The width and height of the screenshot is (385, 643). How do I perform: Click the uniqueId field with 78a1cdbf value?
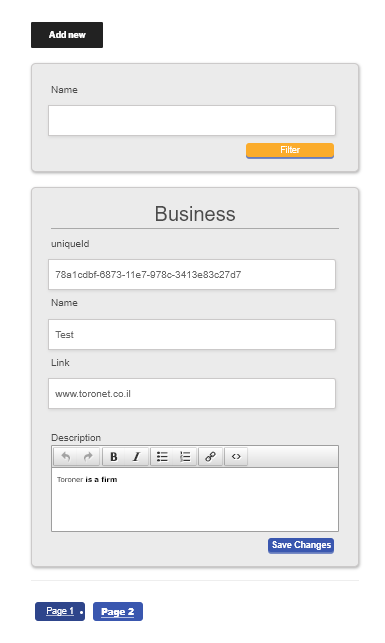coord(192,274)
